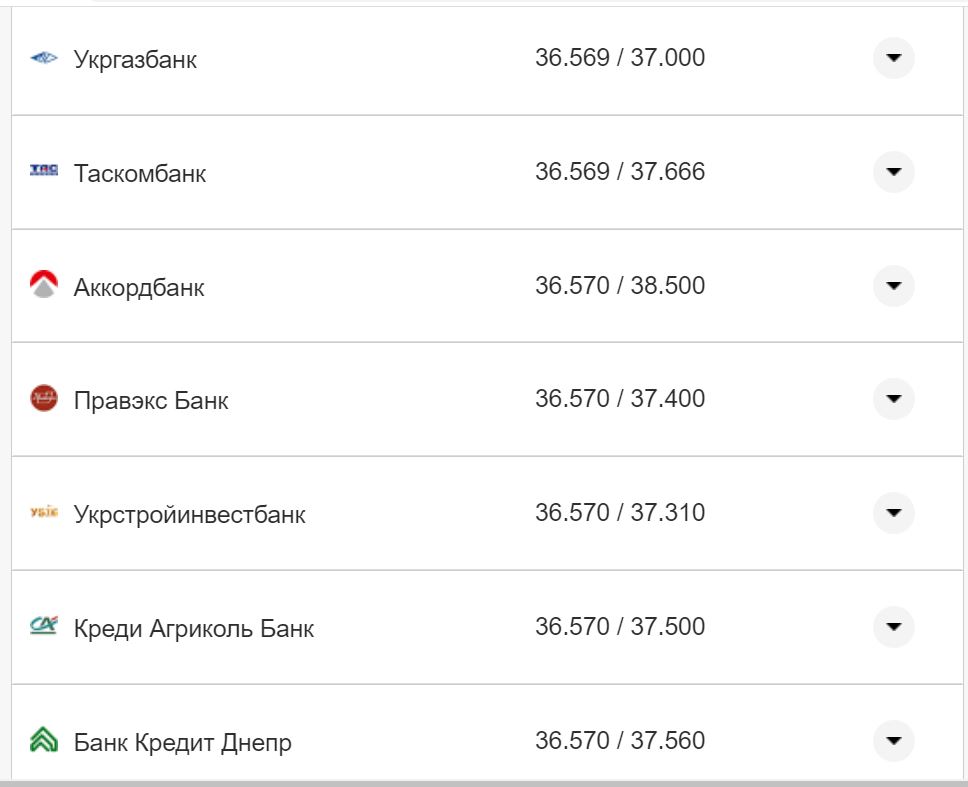The height and width of the screenshot is (787, 968).
Task: Expand the Аккордбанк row details
Action: pos(893,285)
